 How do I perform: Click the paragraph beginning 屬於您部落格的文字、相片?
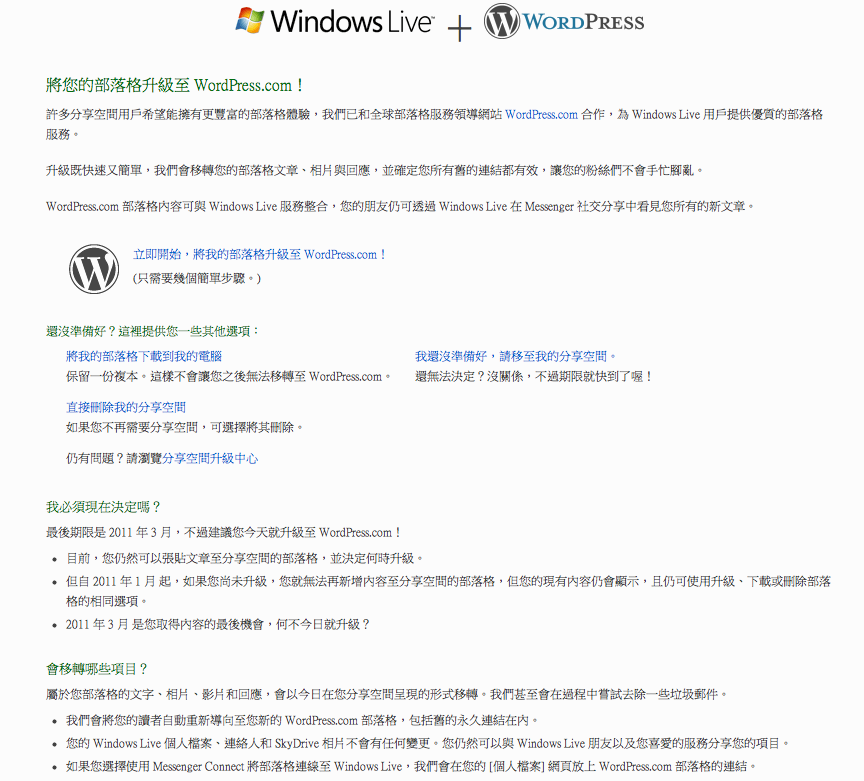pyautogui.click(x=387, y=694)
